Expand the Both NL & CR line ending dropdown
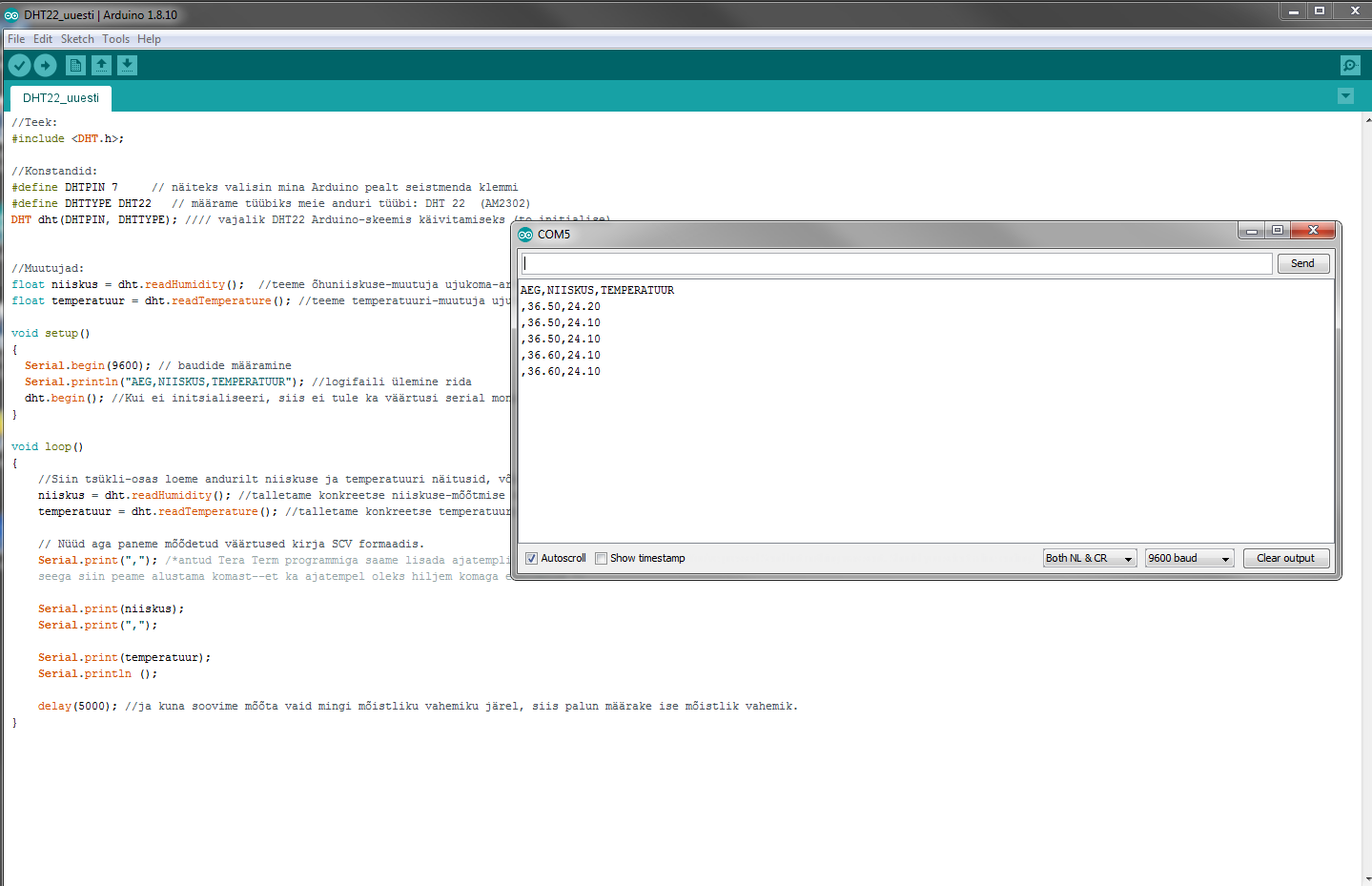The width and height of the screenshot is (1372, 886). click(x=1090, y=559)
